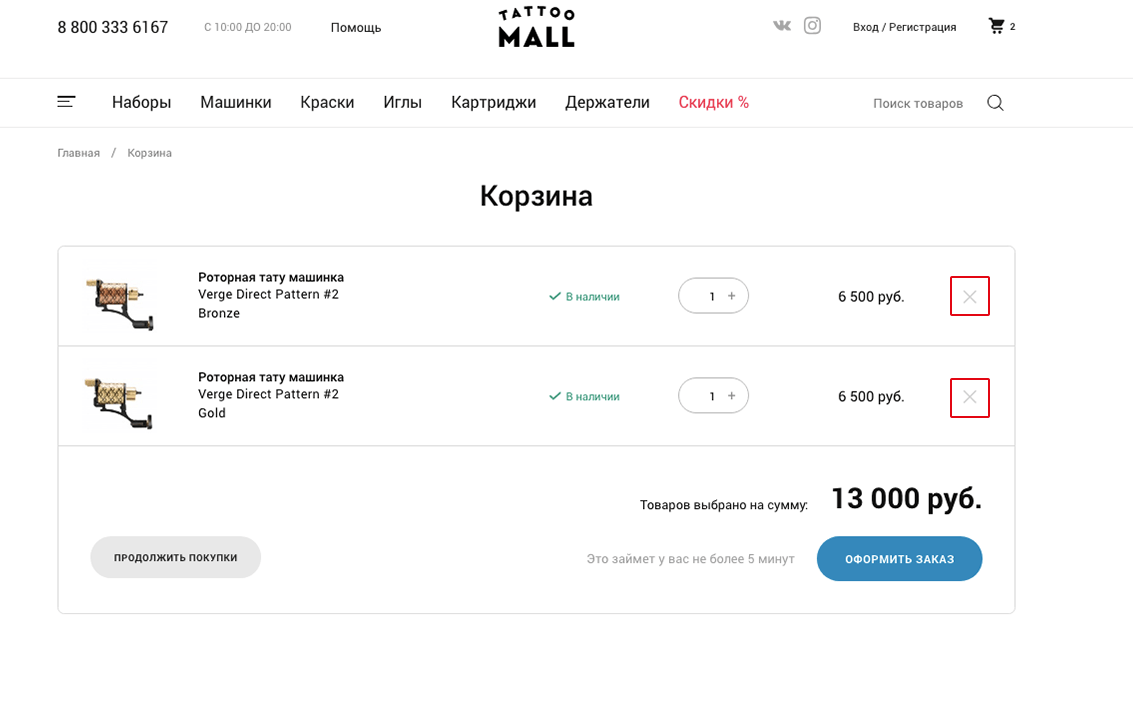Click the Tattoo Mall logo

(x=537, y=27)
